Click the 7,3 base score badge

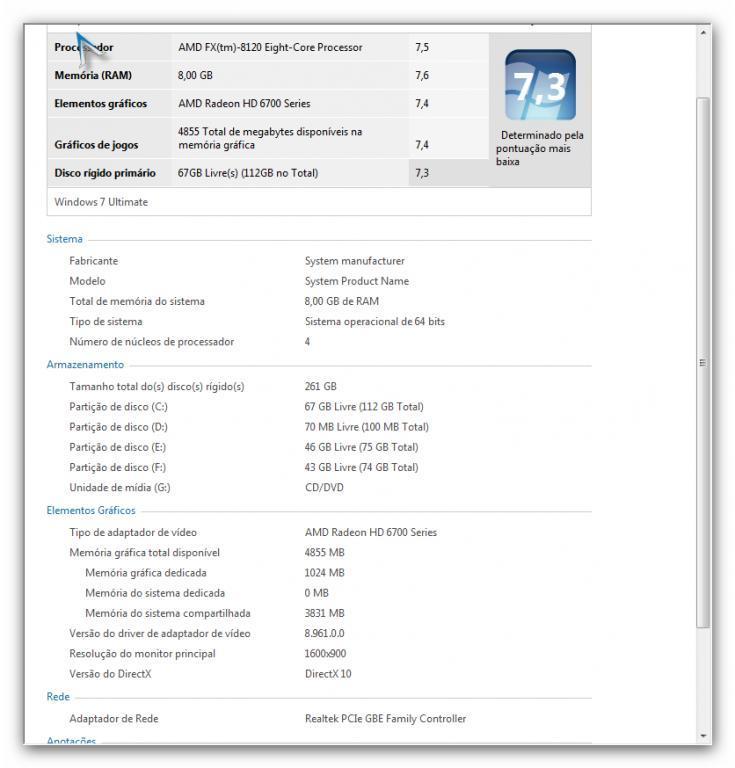pos(540,86)
